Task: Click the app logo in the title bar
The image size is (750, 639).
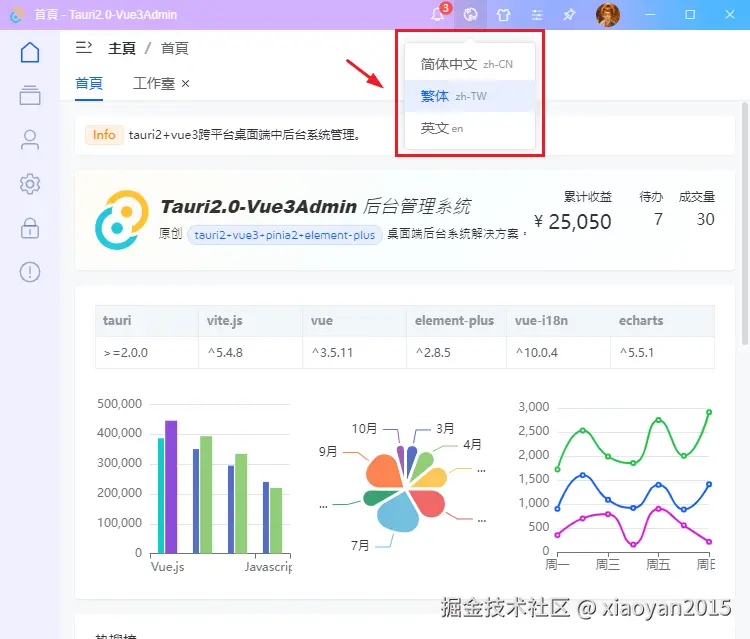Action: 17,15
